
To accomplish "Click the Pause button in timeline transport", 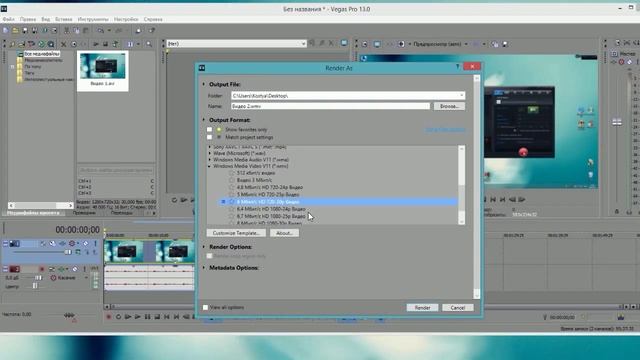I will tap(147, 317).
